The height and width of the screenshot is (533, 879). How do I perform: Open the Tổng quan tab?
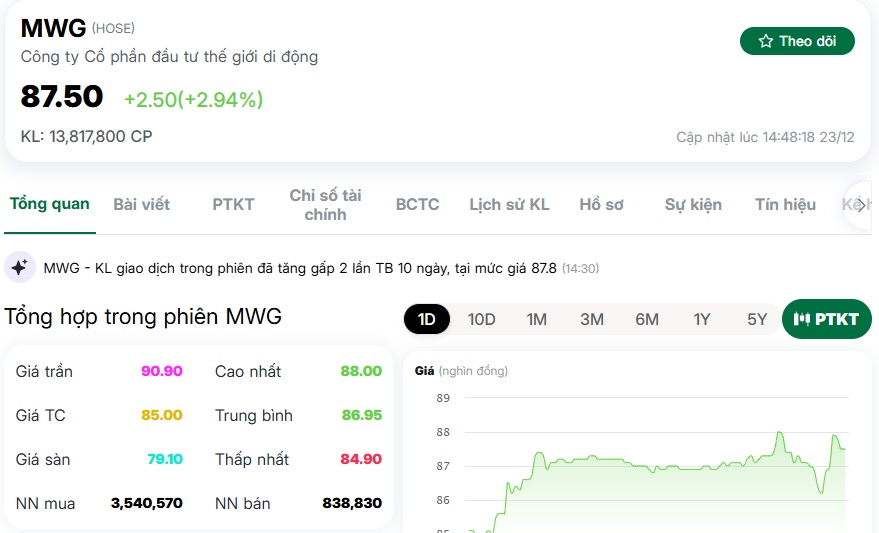tap(50, 204)
